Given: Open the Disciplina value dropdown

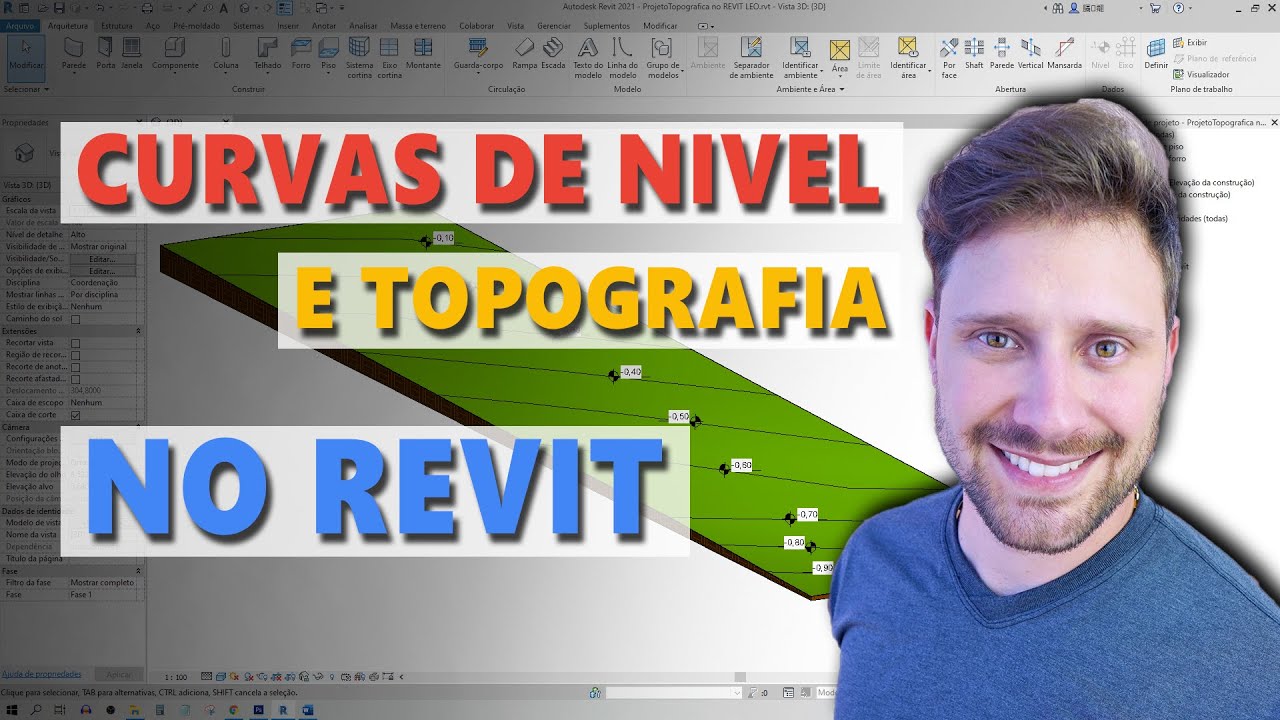Looking at the screenshot, I should pyautogui.click(x=105, y=283).
